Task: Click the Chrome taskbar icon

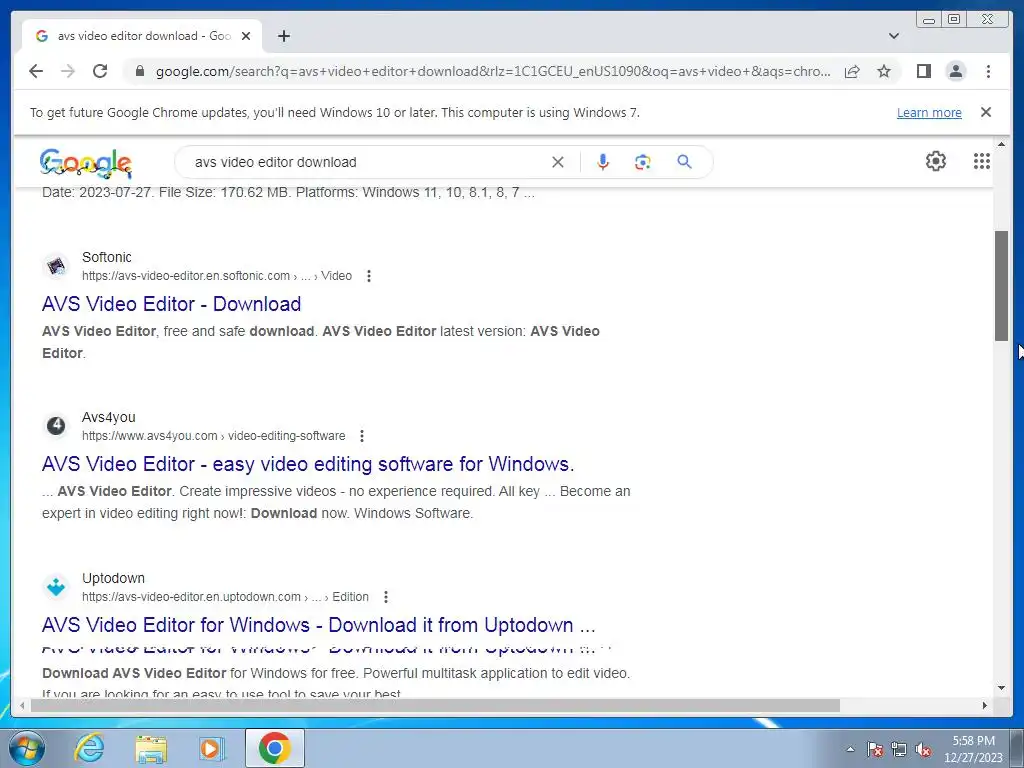Action: coord(275,748)
